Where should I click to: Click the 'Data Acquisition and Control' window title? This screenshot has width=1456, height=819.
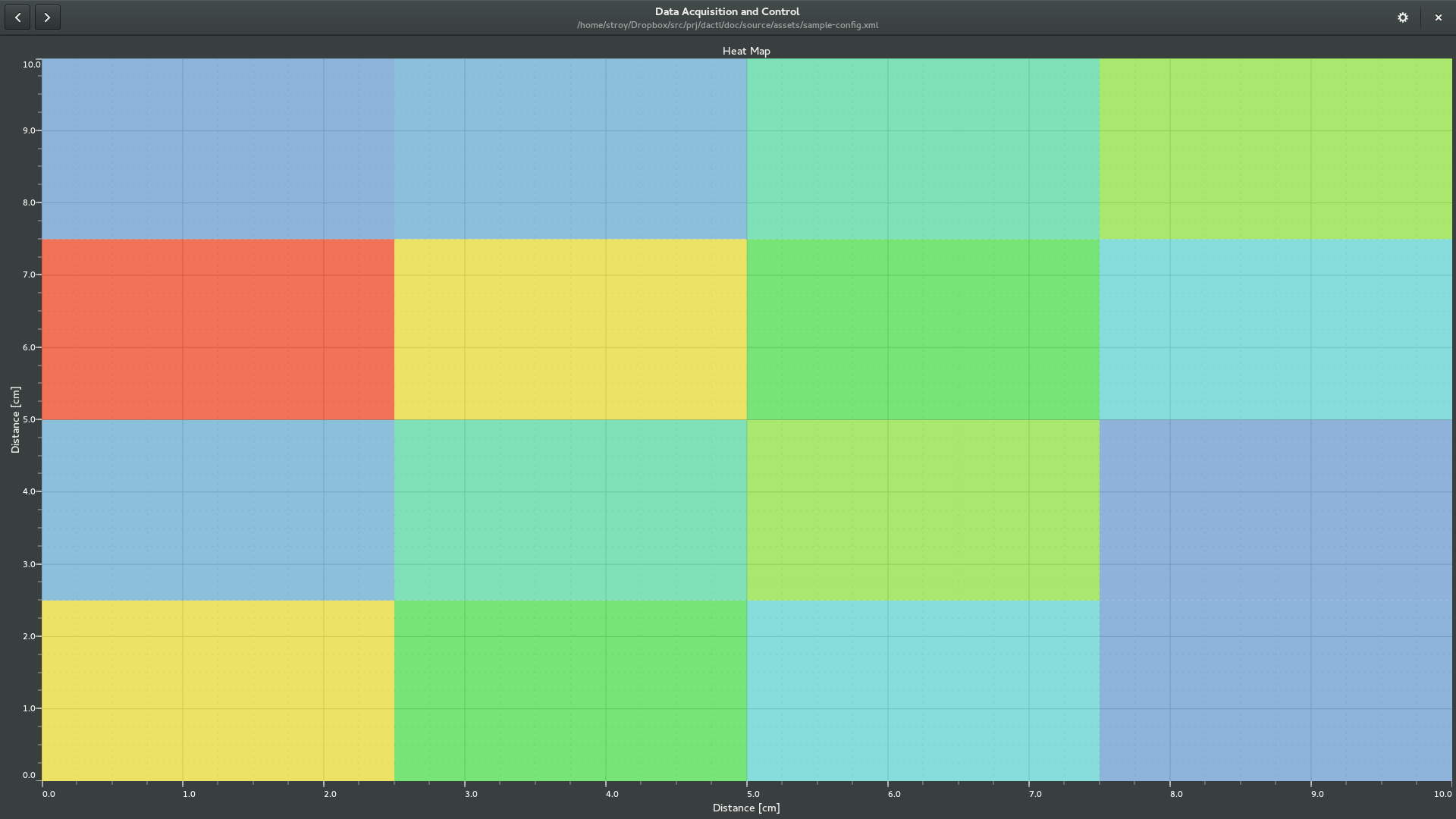727,11
